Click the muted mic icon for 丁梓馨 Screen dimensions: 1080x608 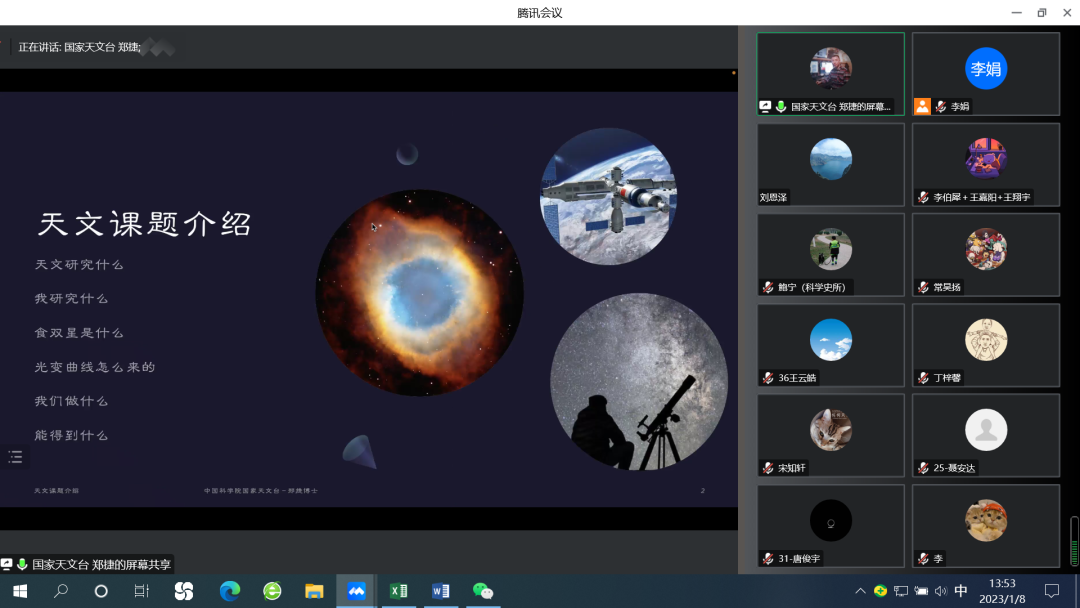point(923,378)
